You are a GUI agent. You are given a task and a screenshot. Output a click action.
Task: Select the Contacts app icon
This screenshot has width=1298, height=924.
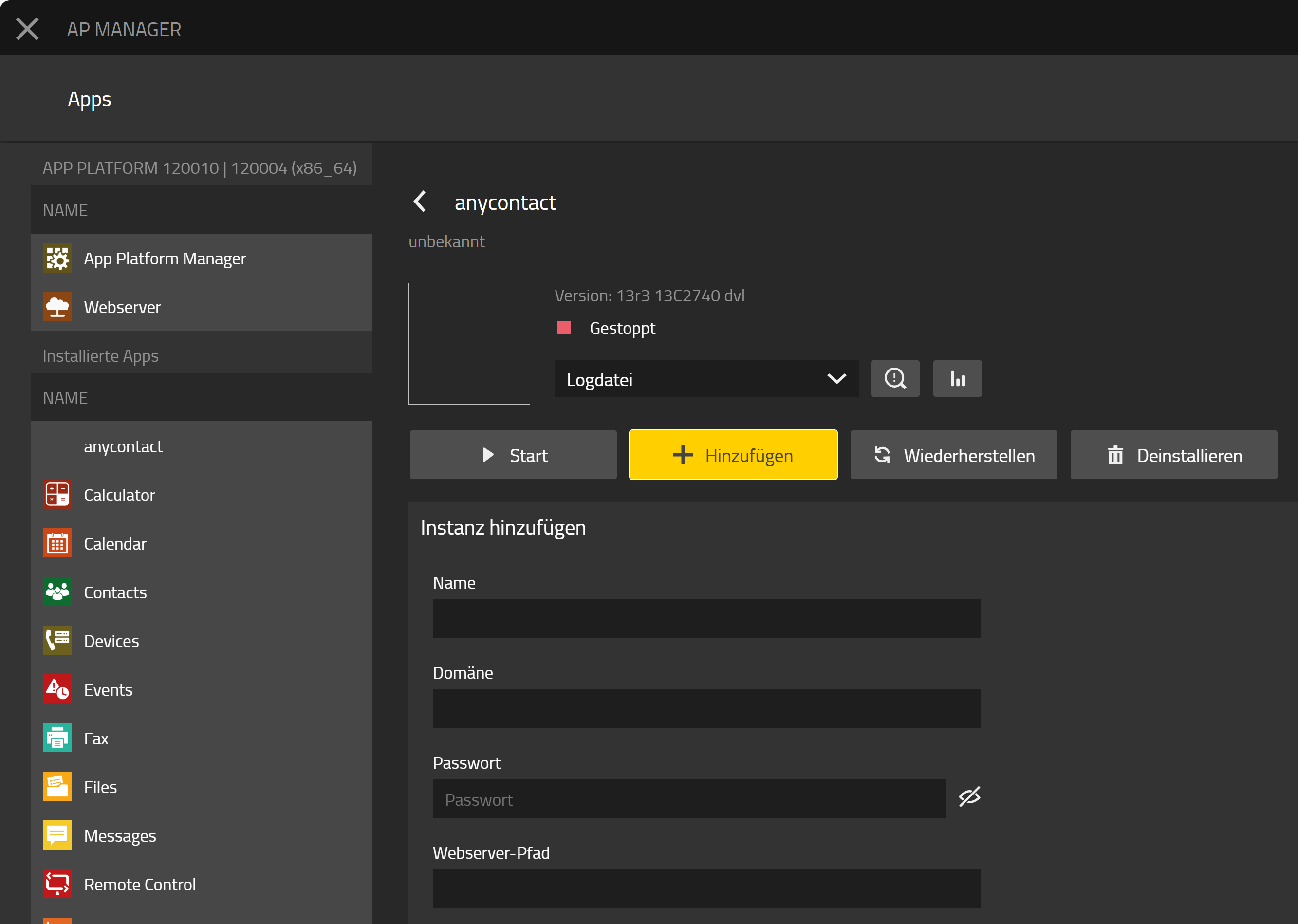[x=57, y=591]
